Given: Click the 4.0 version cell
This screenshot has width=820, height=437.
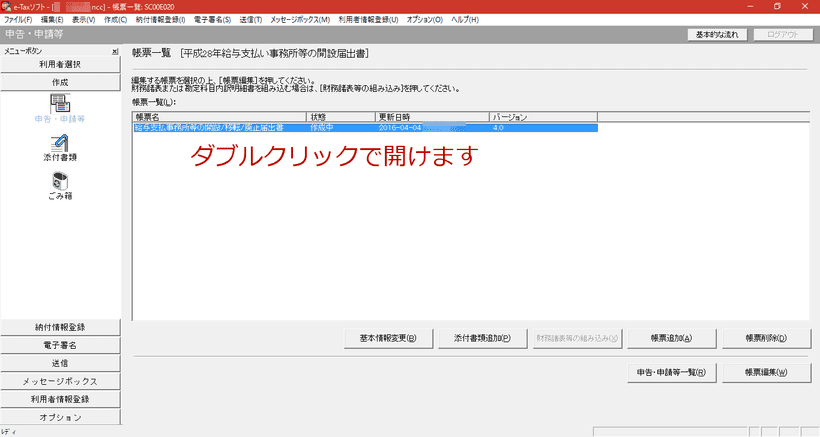Looking at the screenshot, I should [498, 128].
